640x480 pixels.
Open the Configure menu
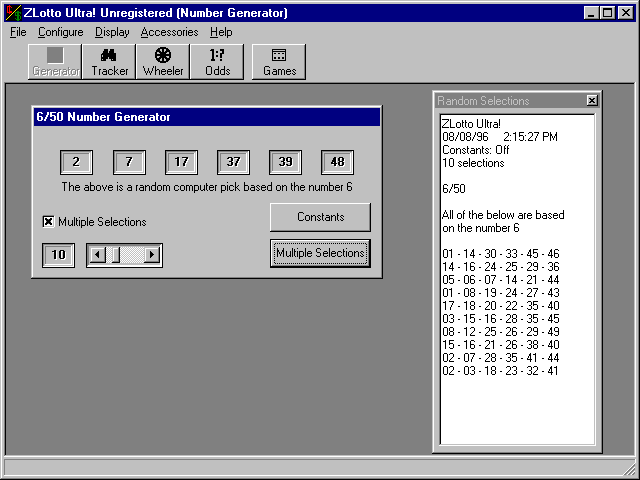click(x=61, y=32)
